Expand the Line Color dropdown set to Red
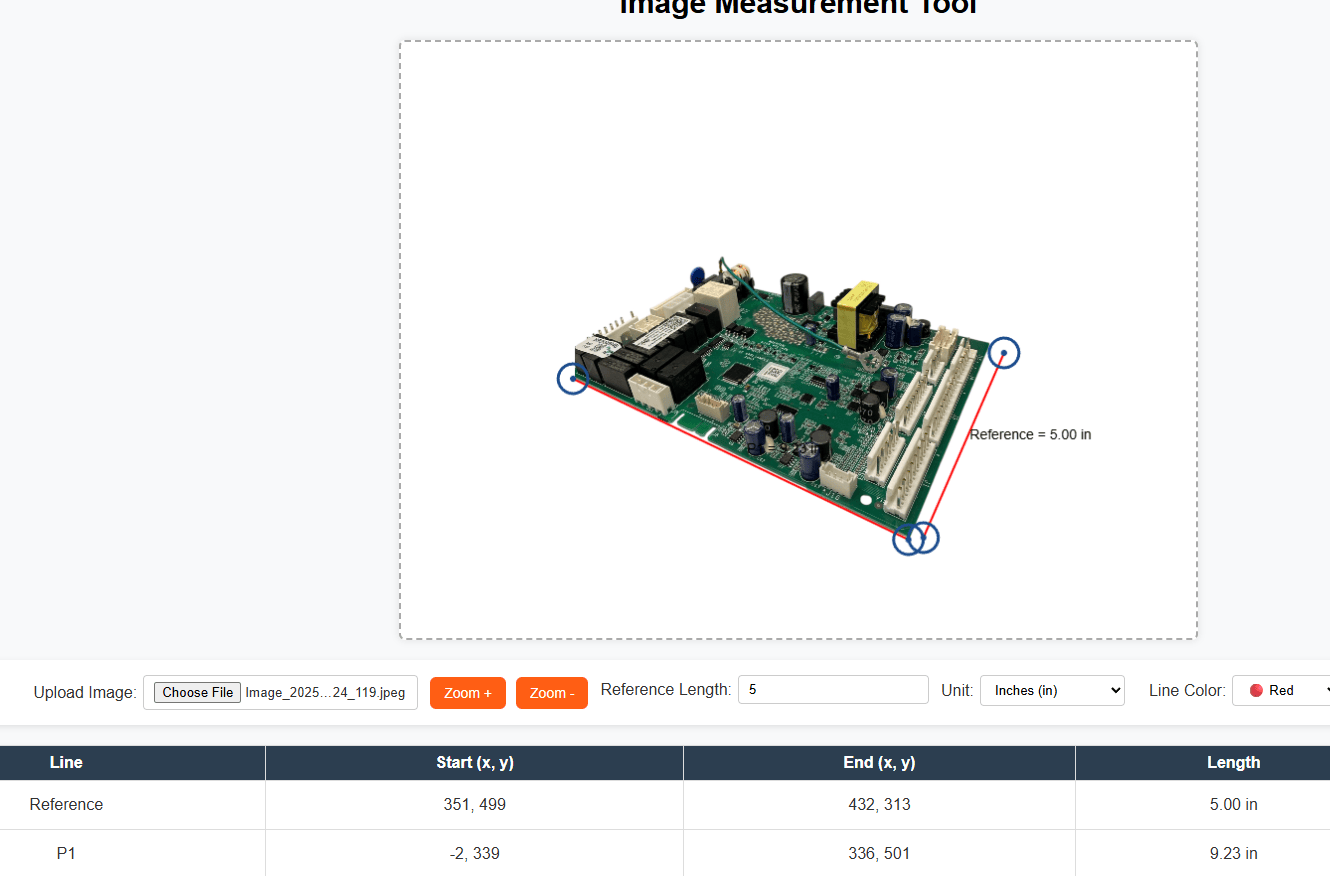Screen dimensions: 1330x876 click(1289, 690)
